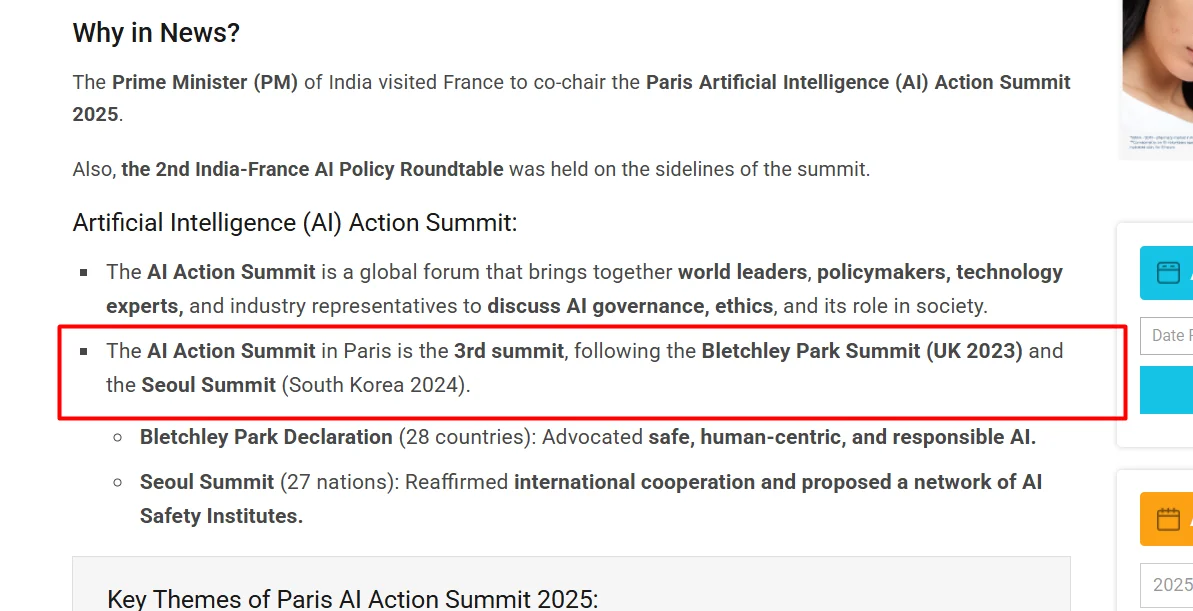Click the "Artificial Intelligence (AI) Action Summit:" subheading

click(294, 223)
